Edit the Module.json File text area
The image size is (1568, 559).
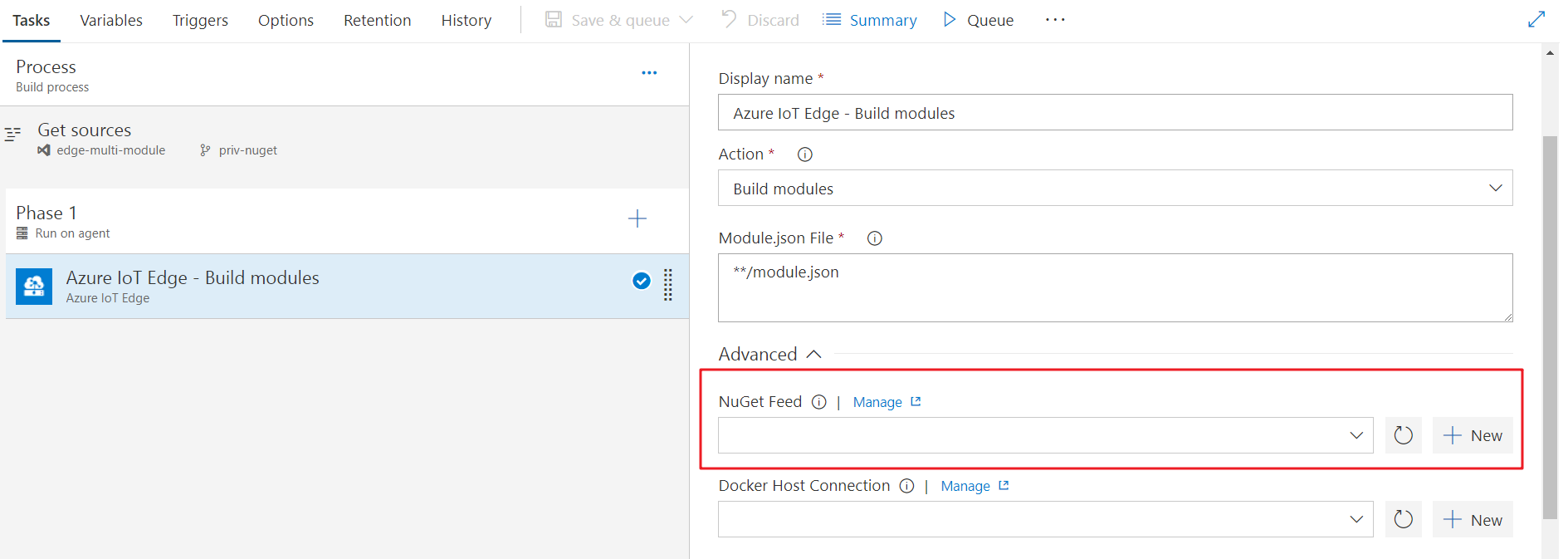click(1115, 287)
